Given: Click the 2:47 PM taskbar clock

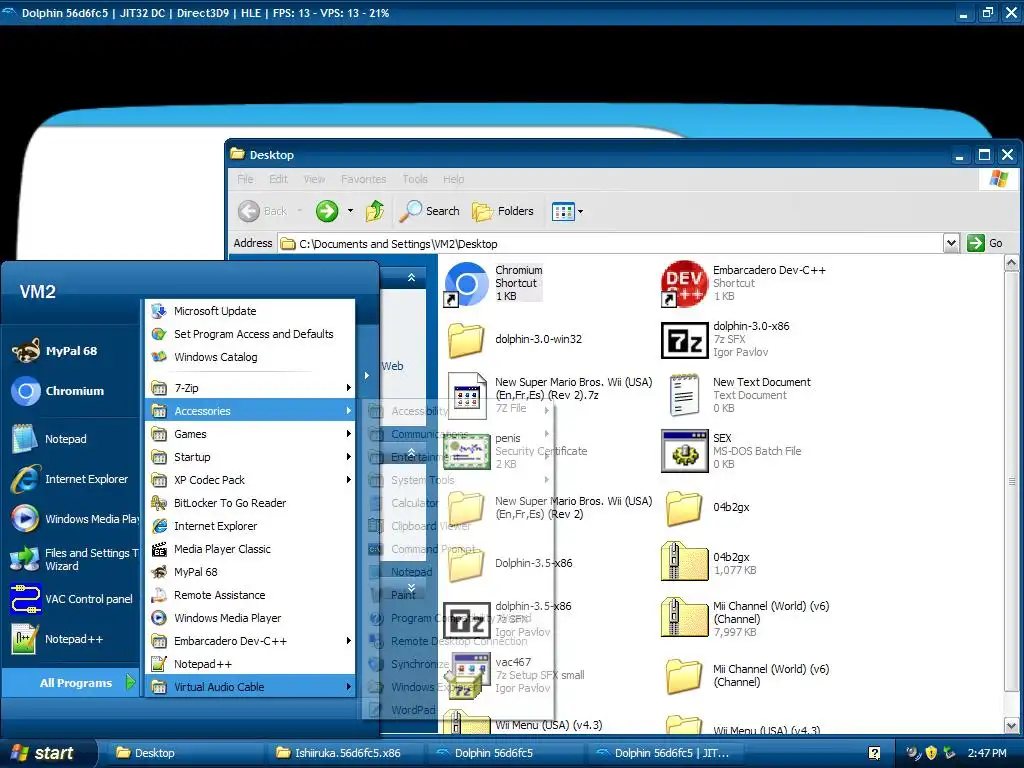Looking at the screenshot, I should (987, 753).
